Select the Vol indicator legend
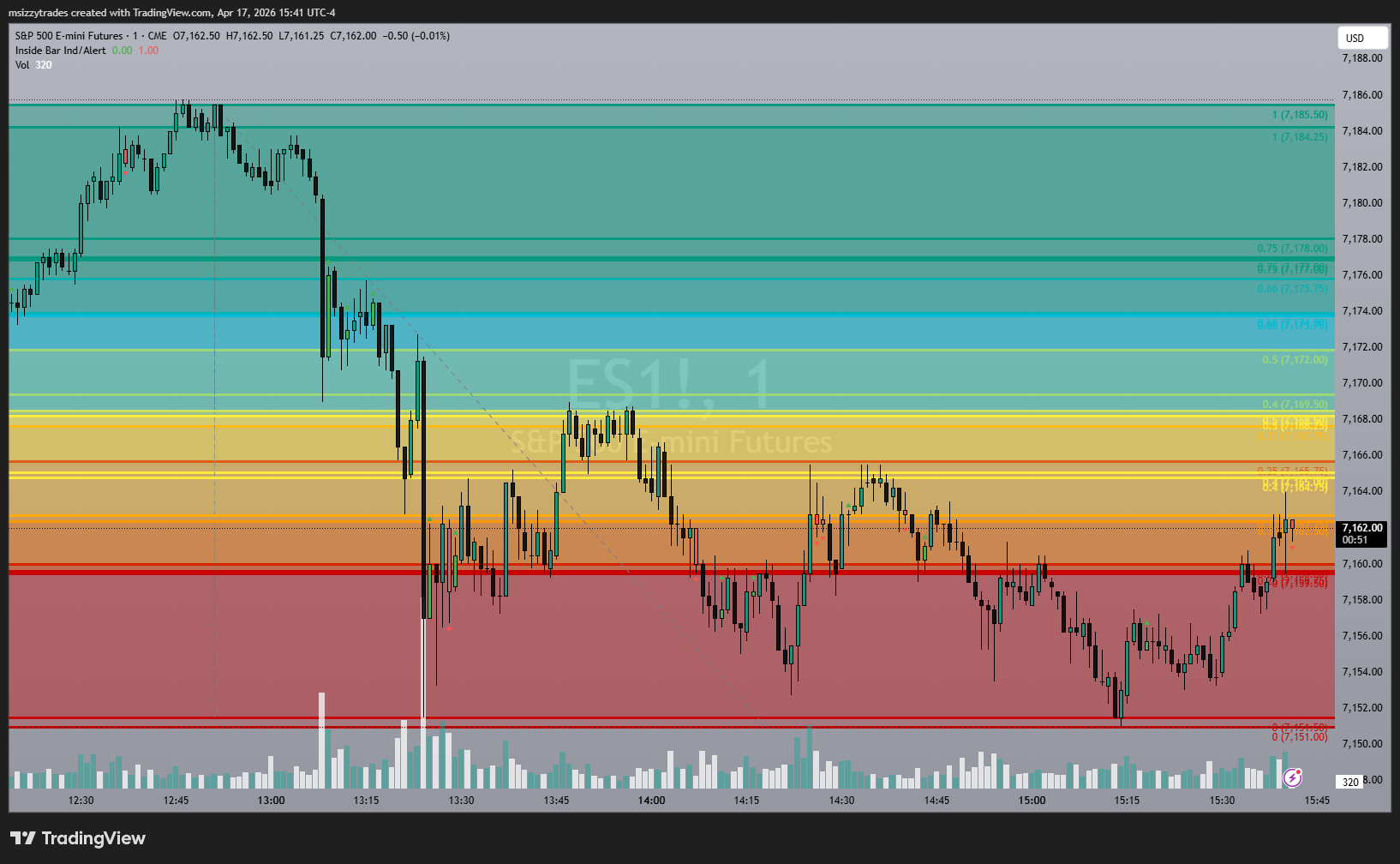The width and height of the screenshot is (1400, 864). coord(22,65)
